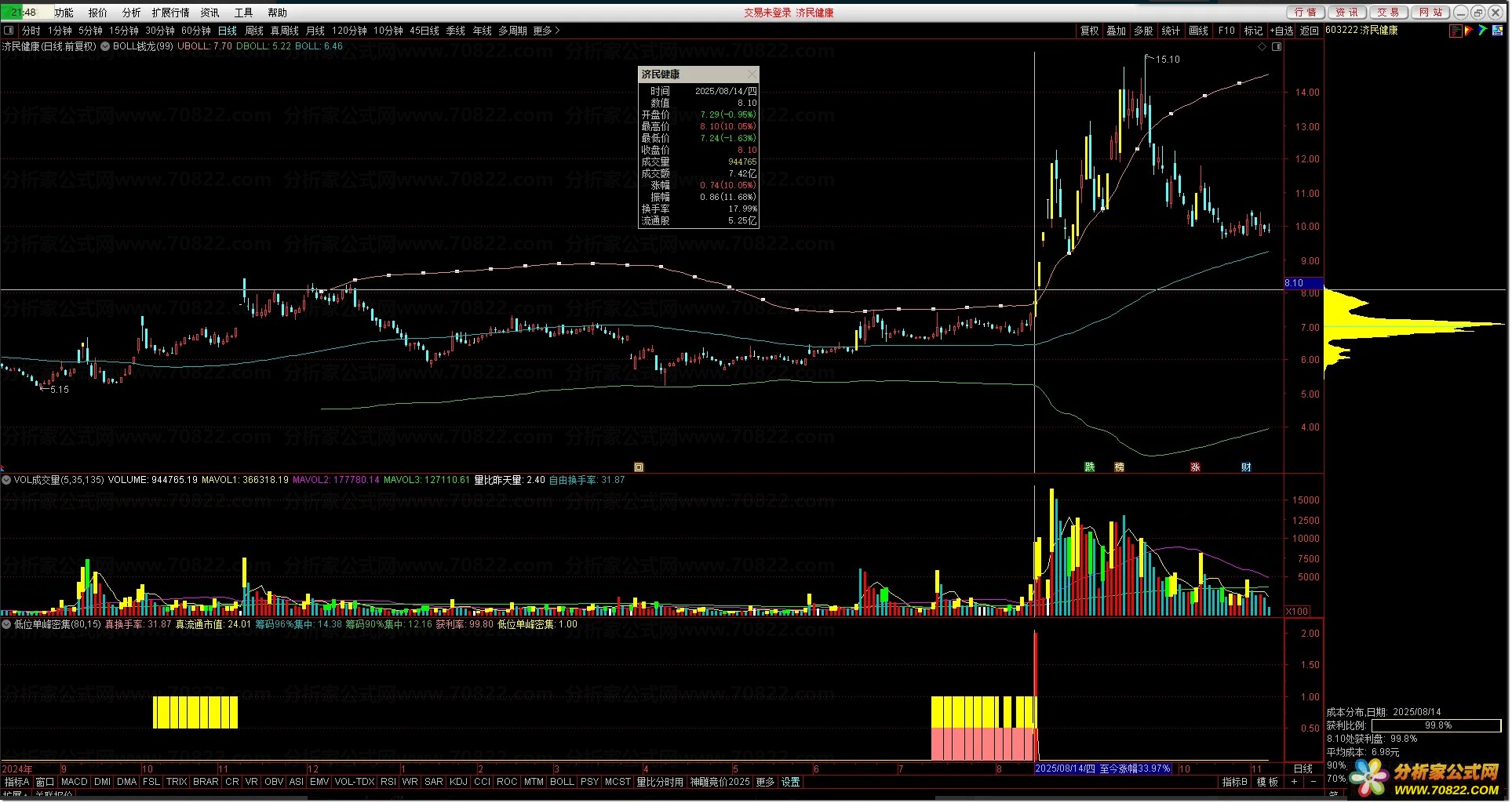1512x803 pixels.
Task: Select the KDJ indicator tab
Action: 458,782
